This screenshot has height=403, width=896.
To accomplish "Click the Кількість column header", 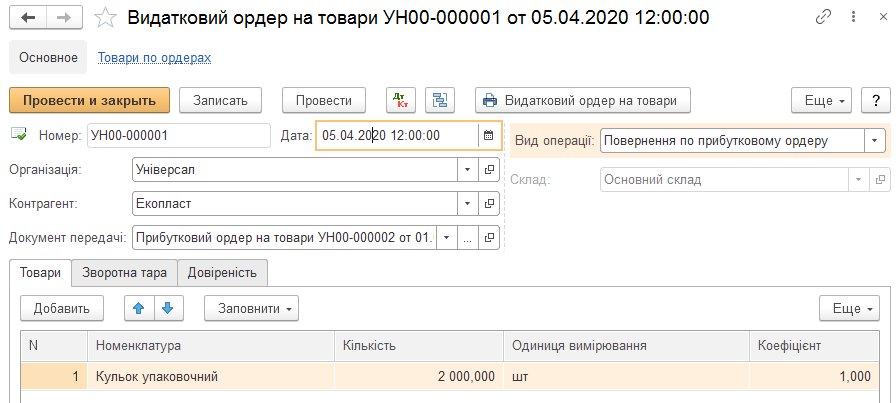I will click(419, 346).
